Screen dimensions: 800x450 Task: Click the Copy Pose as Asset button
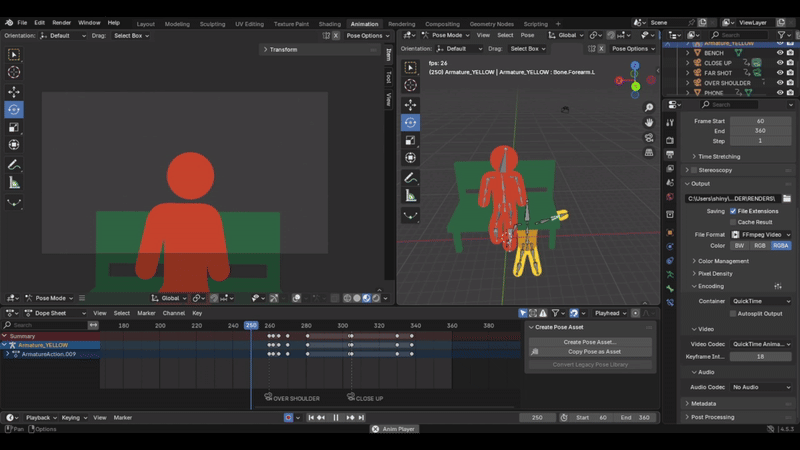(594, 352)
